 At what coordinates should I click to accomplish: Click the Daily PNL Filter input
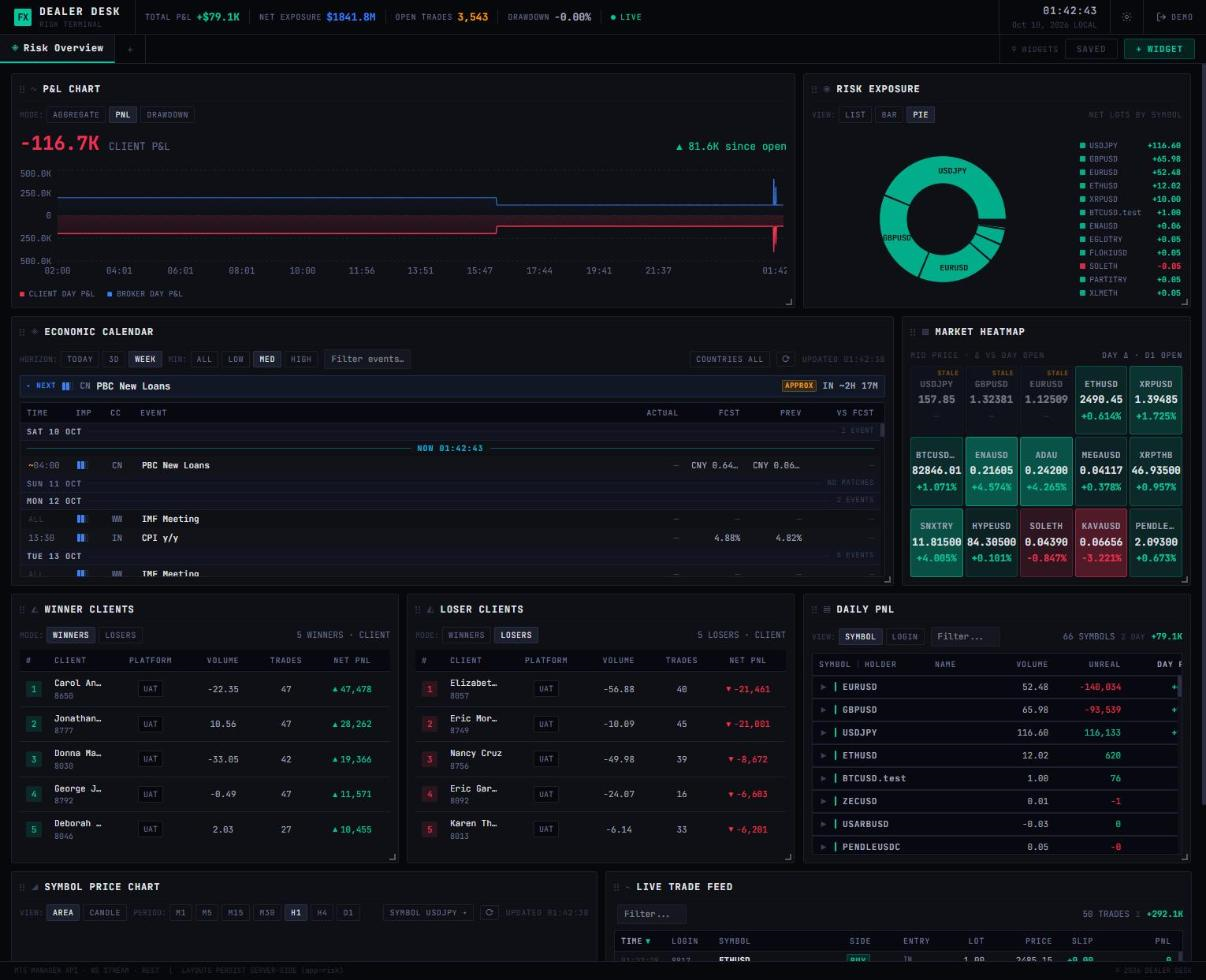[x=965, y=637]
